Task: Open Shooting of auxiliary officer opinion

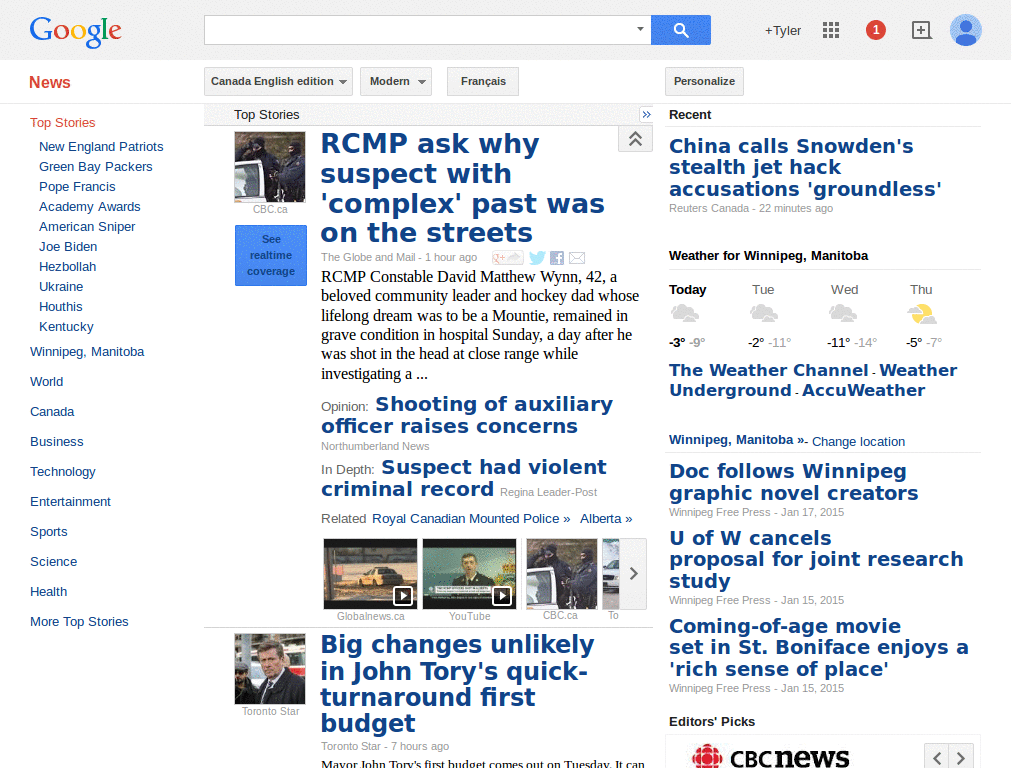Action: [467, 415]
